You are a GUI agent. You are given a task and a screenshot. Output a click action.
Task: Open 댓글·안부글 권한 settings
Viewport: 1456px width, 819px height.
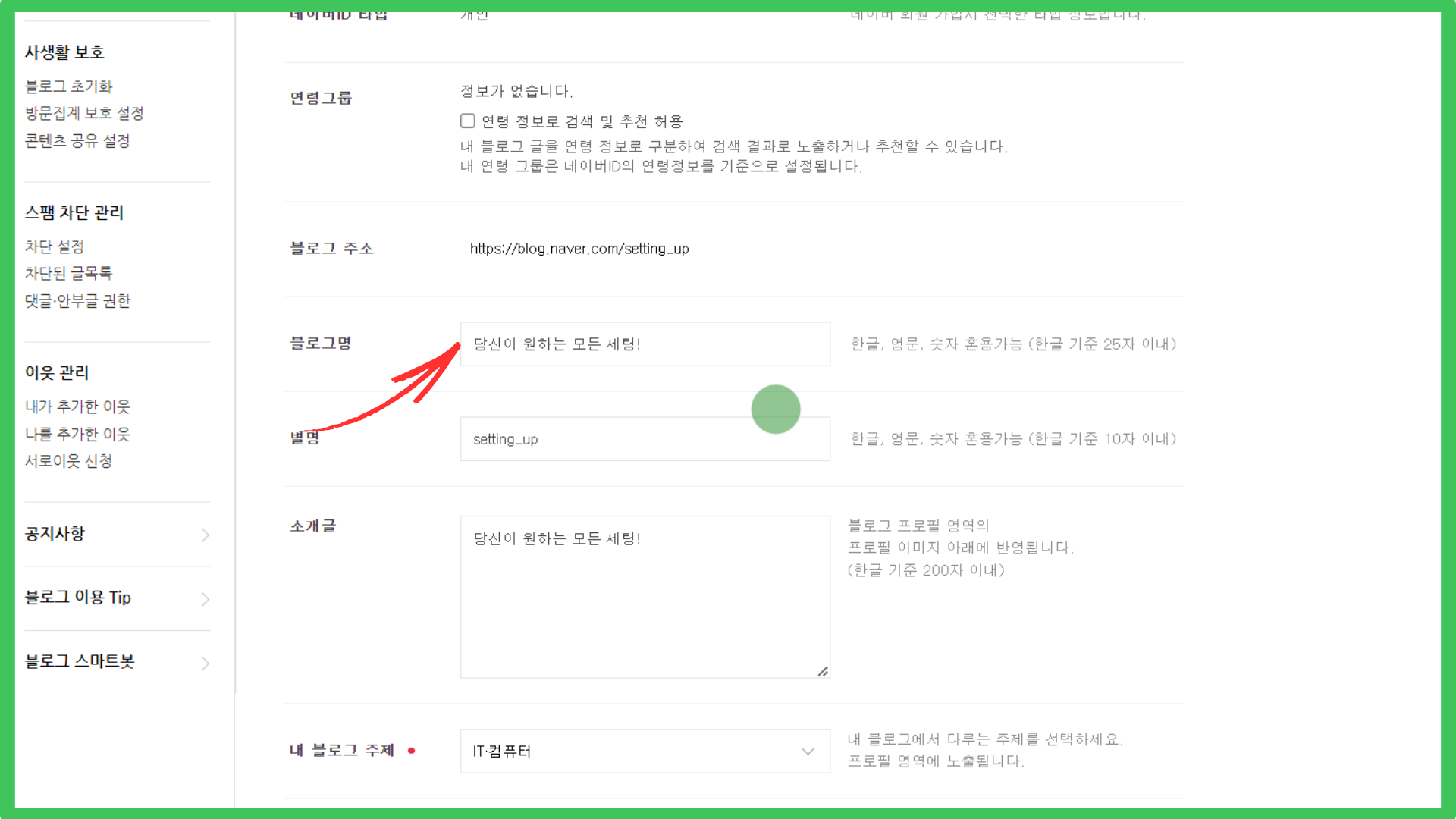(x=77, y=301)
